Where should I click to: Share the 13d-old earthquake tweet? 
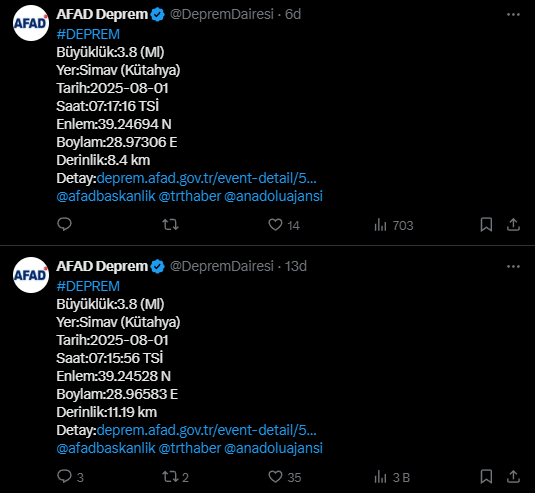point(513,477)
